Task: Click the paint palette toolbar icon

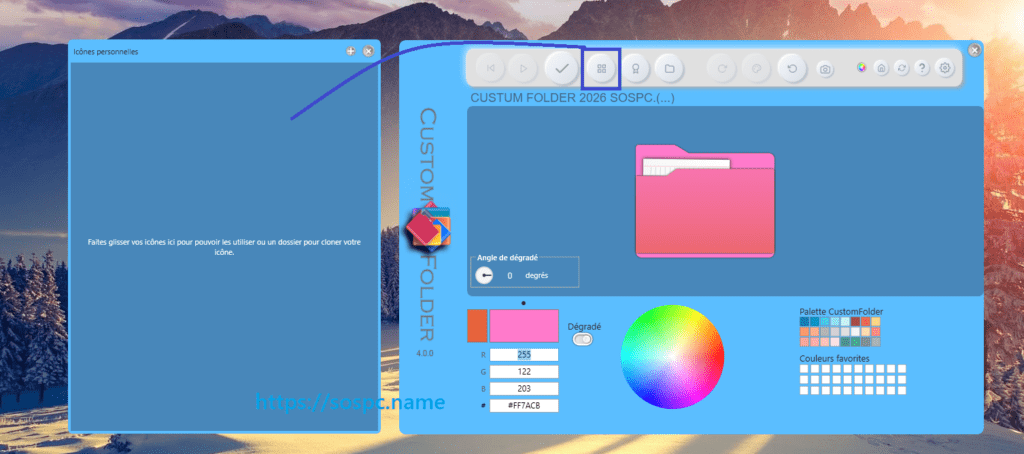Action: [757, 68]
